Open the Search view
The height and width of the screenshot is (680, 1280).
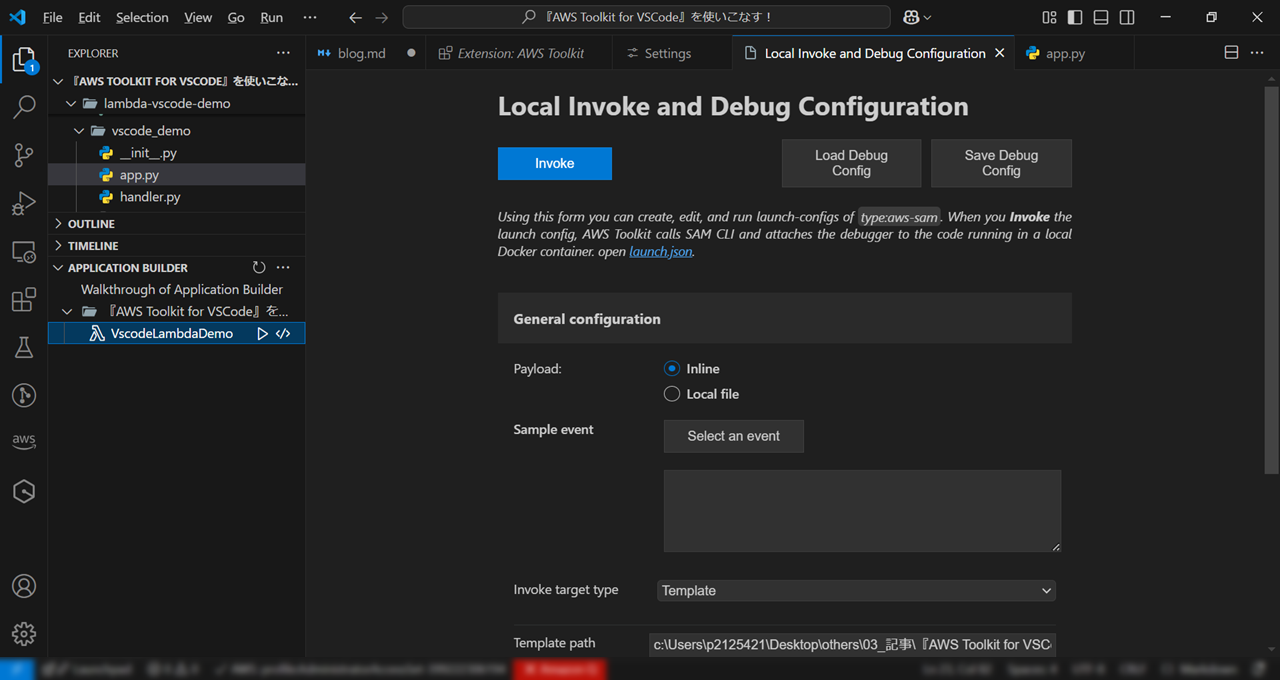coord(24,106)
